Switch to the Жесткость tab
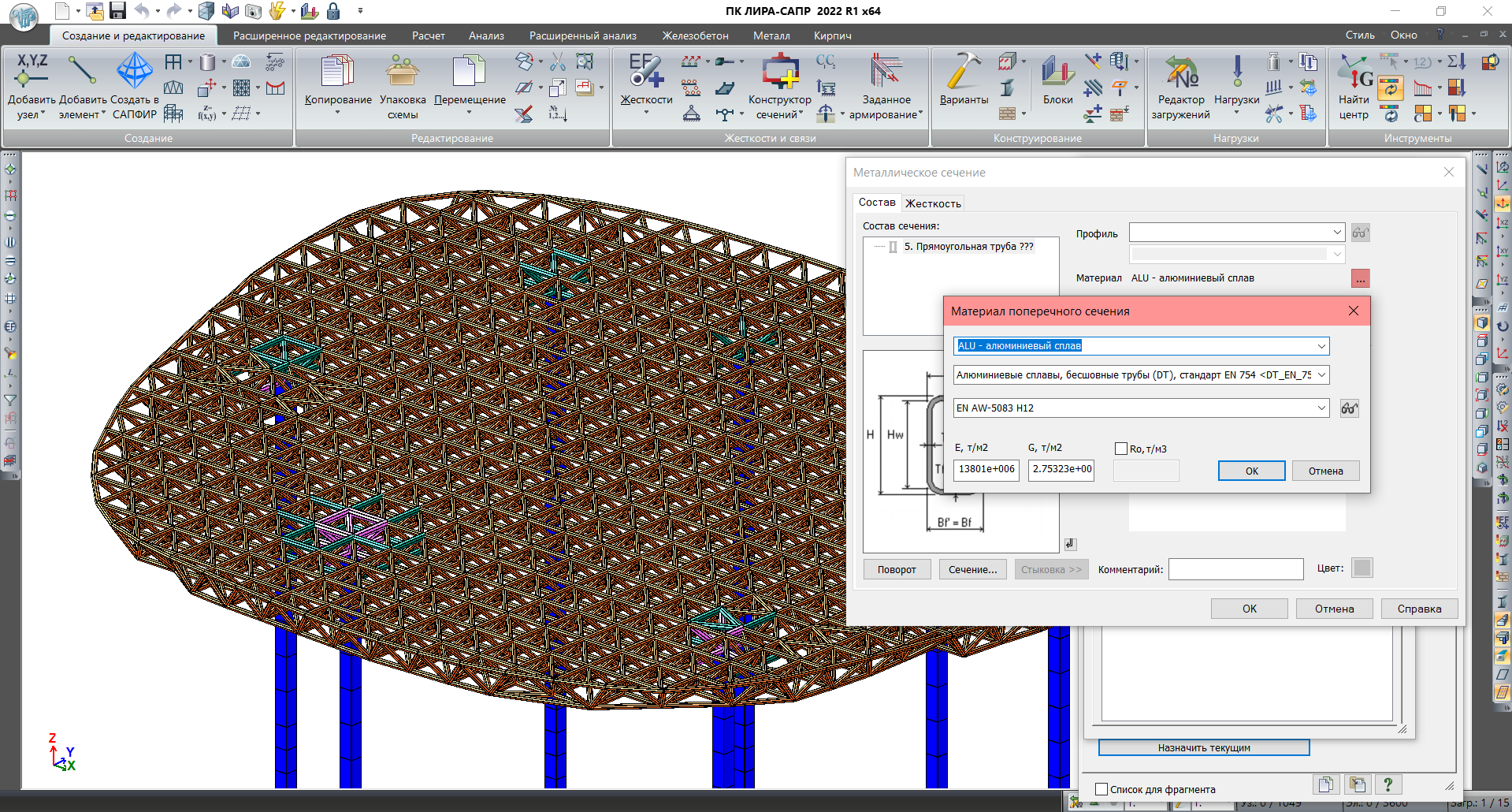The width and height of the screenshot is (1512, 812). [x=933, y=203]
